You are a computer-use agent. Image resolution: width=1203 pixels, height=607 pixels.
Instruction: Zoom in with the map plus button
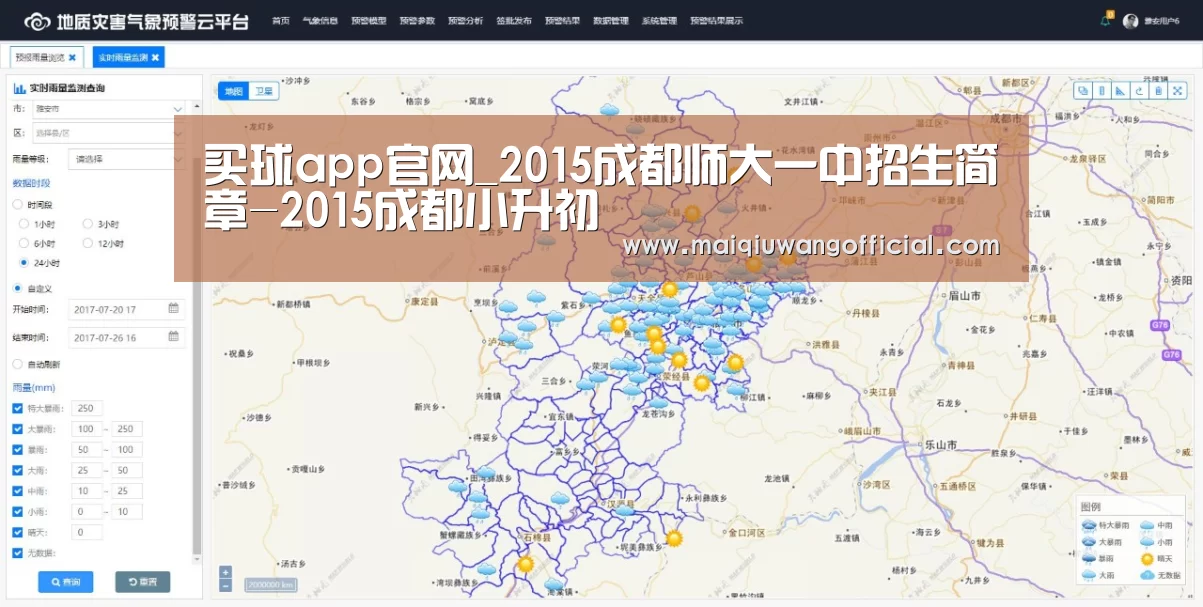(x=226, y=573)
